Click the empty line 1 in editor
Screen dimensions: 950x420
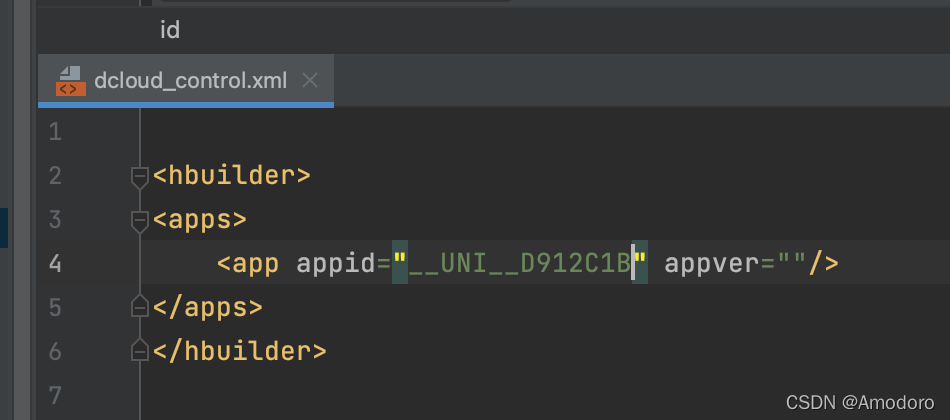point(545,132)
